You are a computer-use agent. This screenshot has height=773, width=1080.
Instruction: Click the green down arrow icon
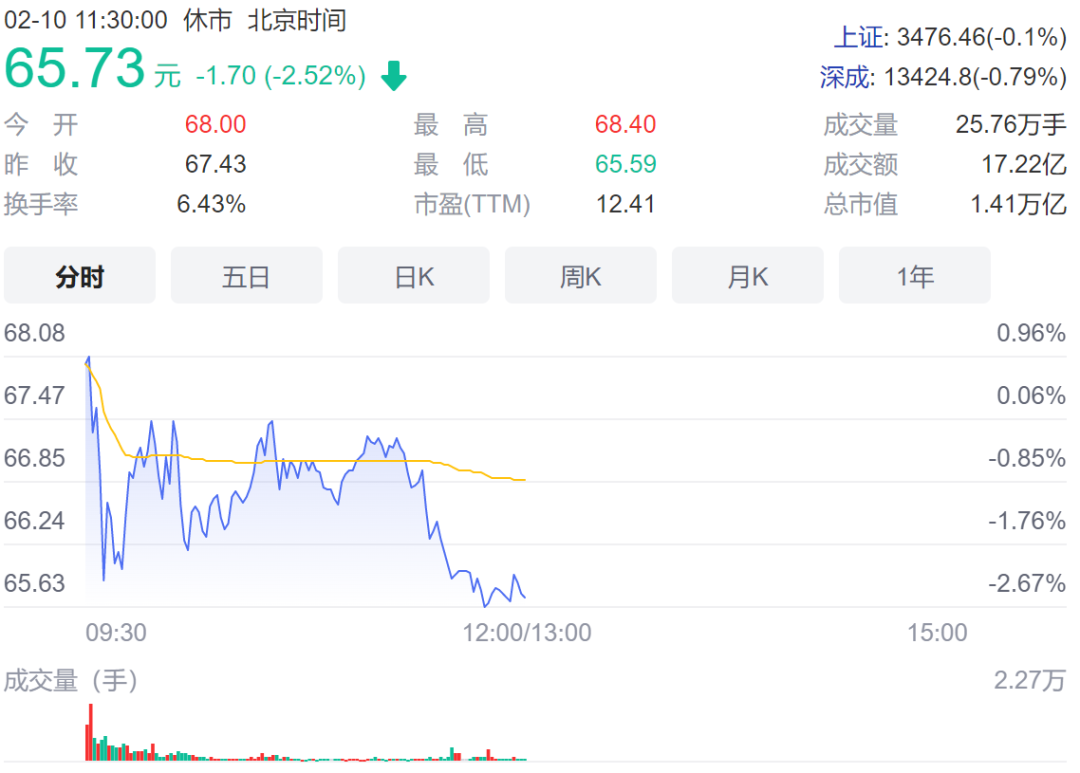click(393, 72)
